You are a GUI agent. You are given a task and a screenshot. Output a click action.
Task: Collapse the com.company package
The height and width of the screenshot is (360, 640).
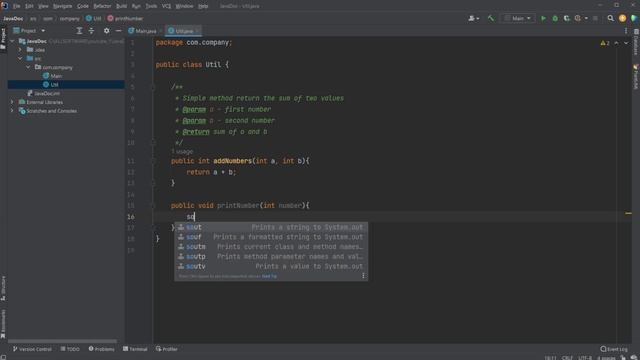pyautogui.click(x=28, y=67)
